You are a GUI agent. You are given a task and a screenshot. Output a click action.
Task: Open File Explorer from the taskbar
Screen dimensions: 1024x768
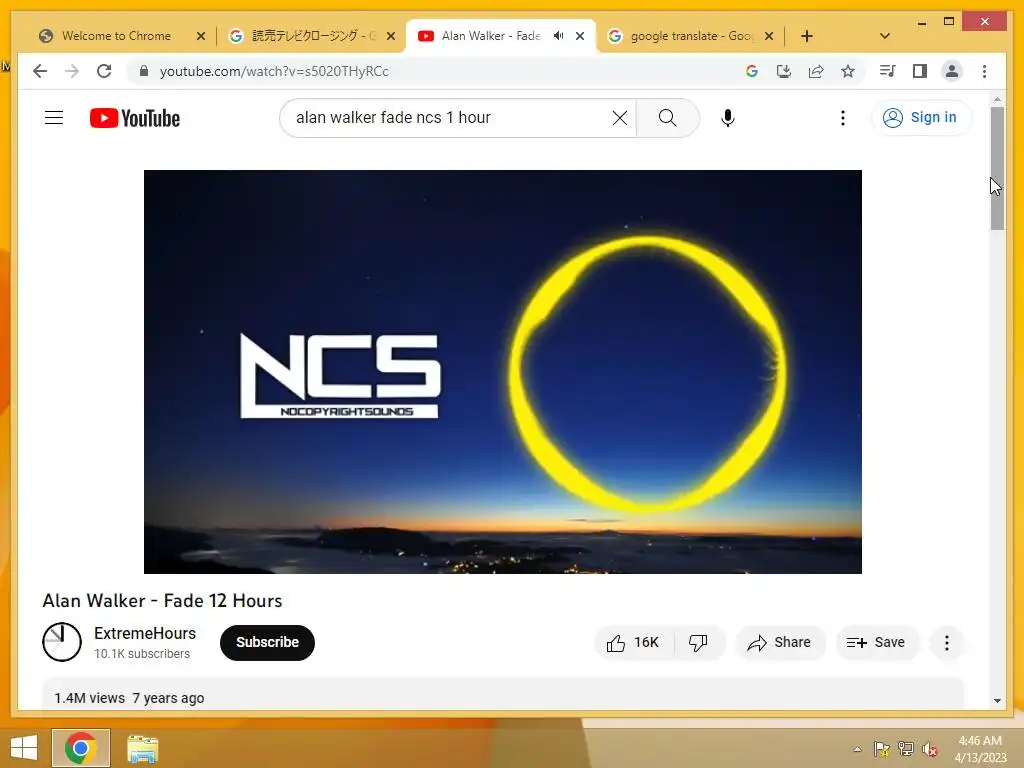coord(142,748)
